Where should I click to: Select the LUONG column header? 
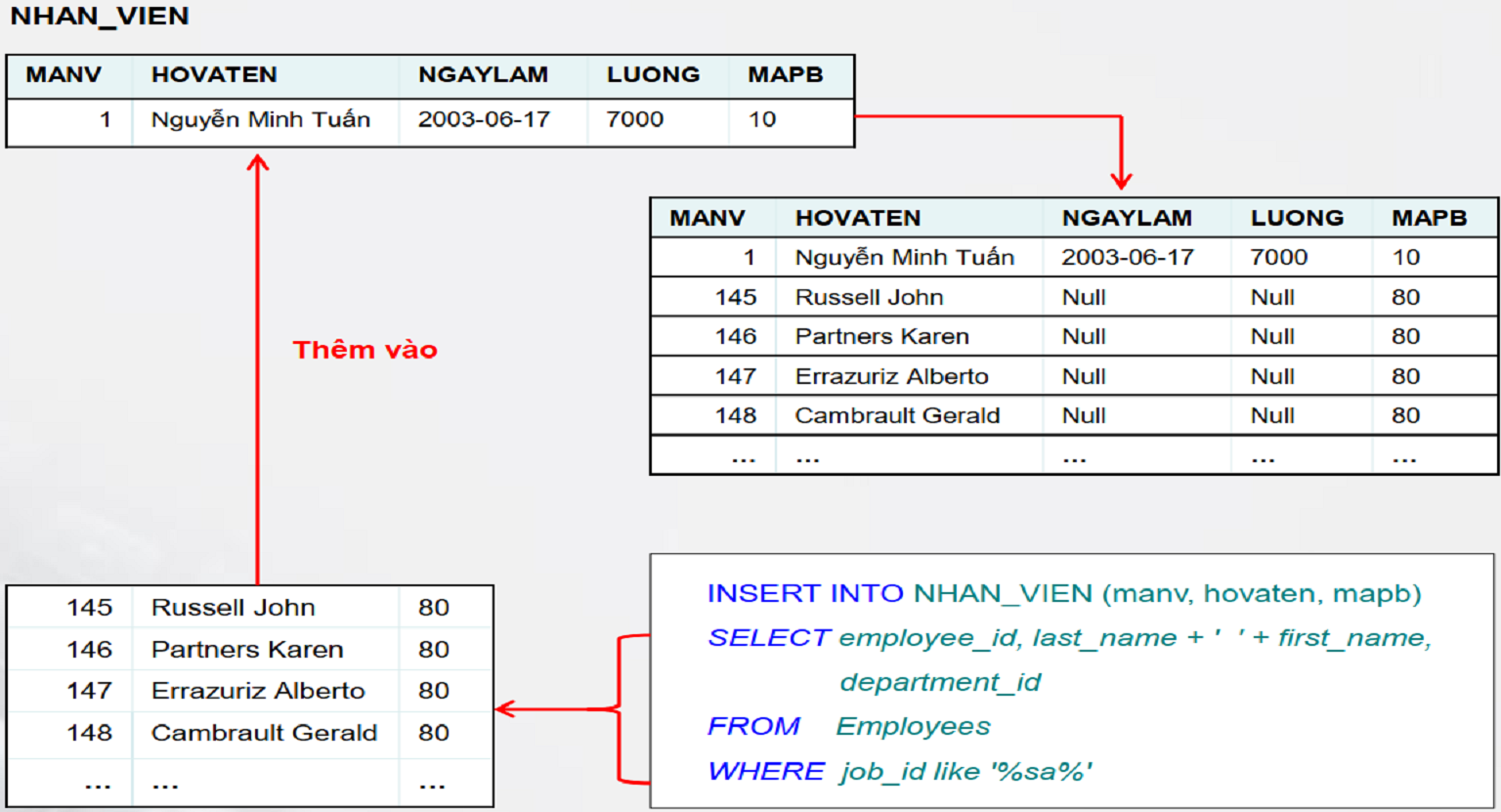click(x=653, y=74)
